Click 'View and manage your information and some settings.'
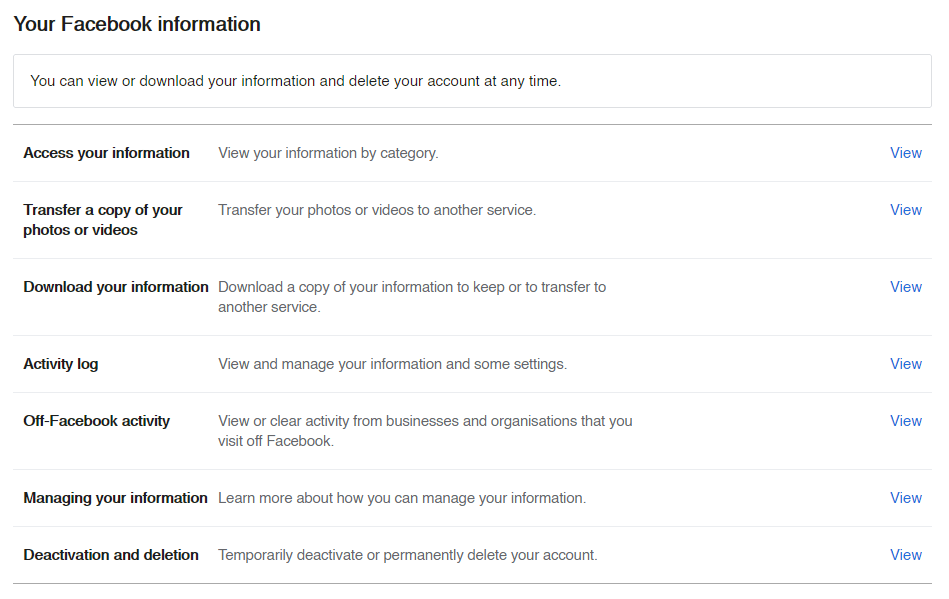The width and height of the screenshot is (949, 599). pyautogui.click(x=392, y=364)
